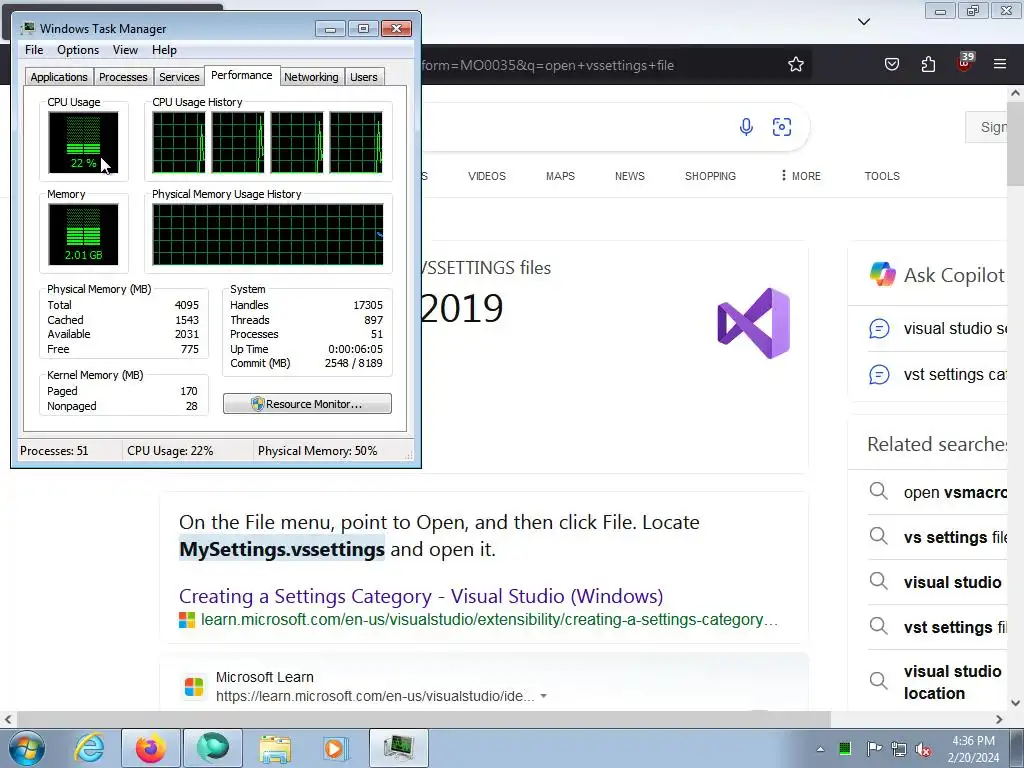Open the Task Manager Options menu
The width and height of the screenshot is (1024, 768).
(78, 50)
